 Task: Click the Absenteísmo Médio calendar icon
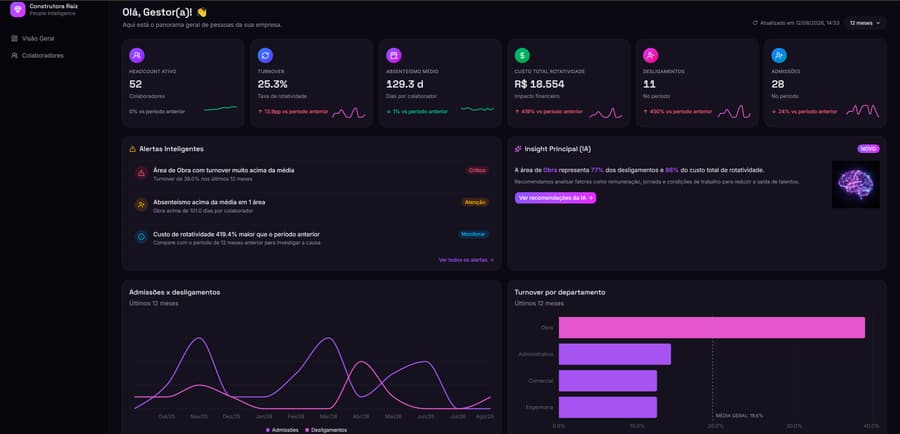click(x=394, y=55)
